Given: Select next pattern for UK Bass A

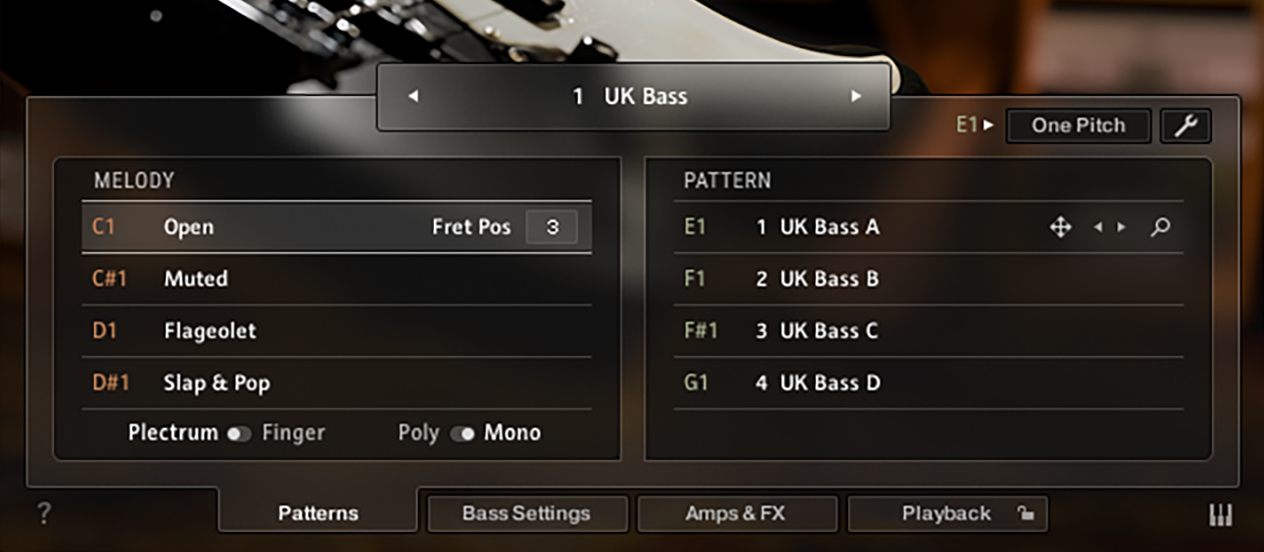Looking at the screenshot, I should point(1121,227).
